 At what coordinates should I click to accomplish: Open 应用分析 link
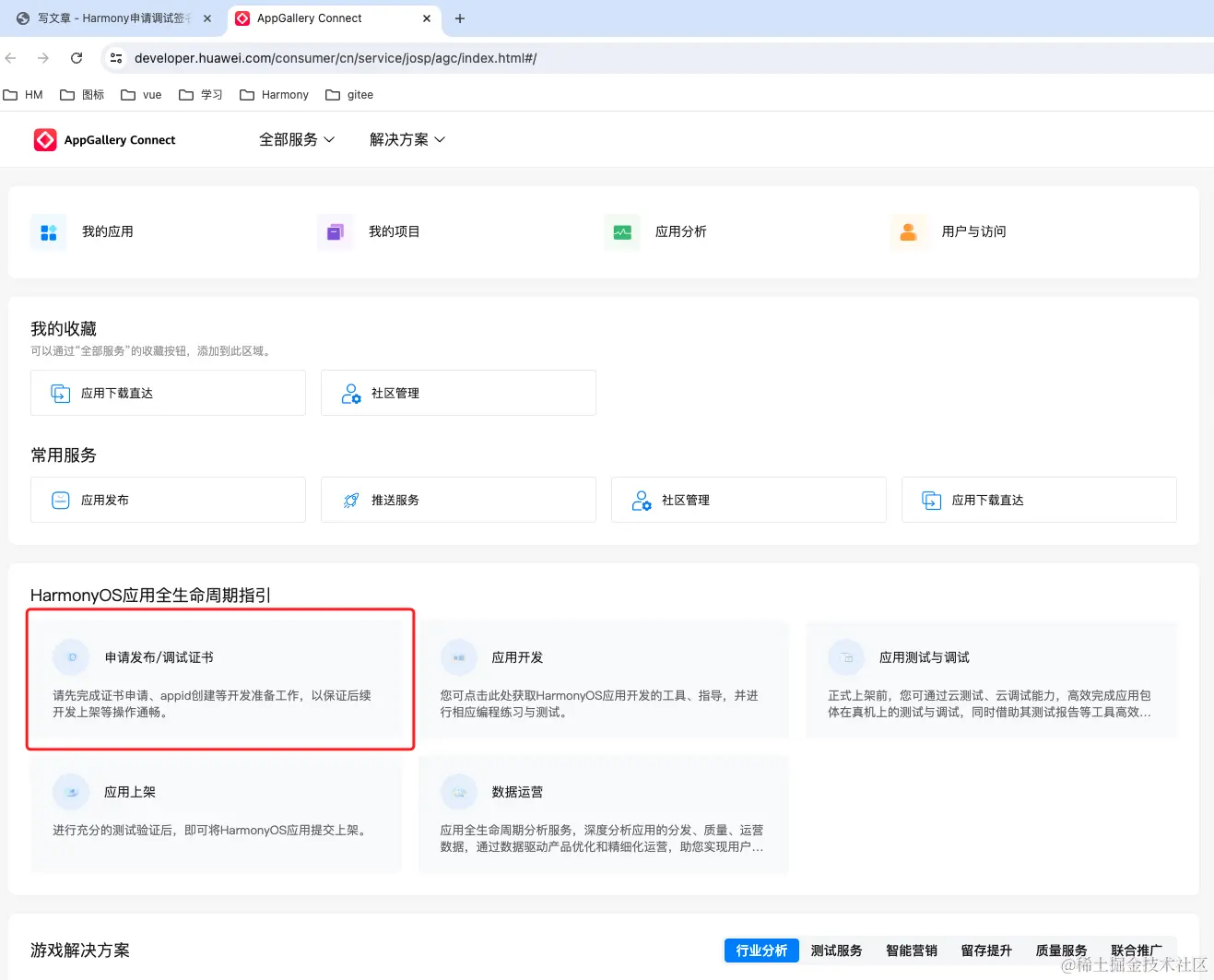pyautogui.click(x=681, y=232)
